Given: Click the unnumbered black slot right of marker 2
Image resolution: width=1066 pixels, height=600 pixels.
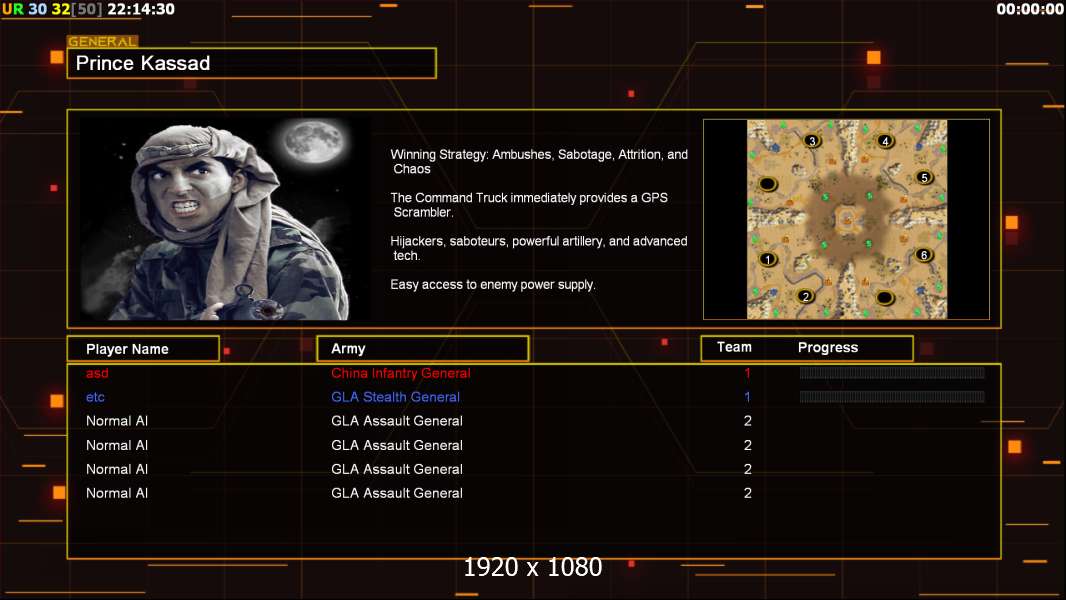Looking at the screenshot, I should pyautogui.click(x=884, y=297).
